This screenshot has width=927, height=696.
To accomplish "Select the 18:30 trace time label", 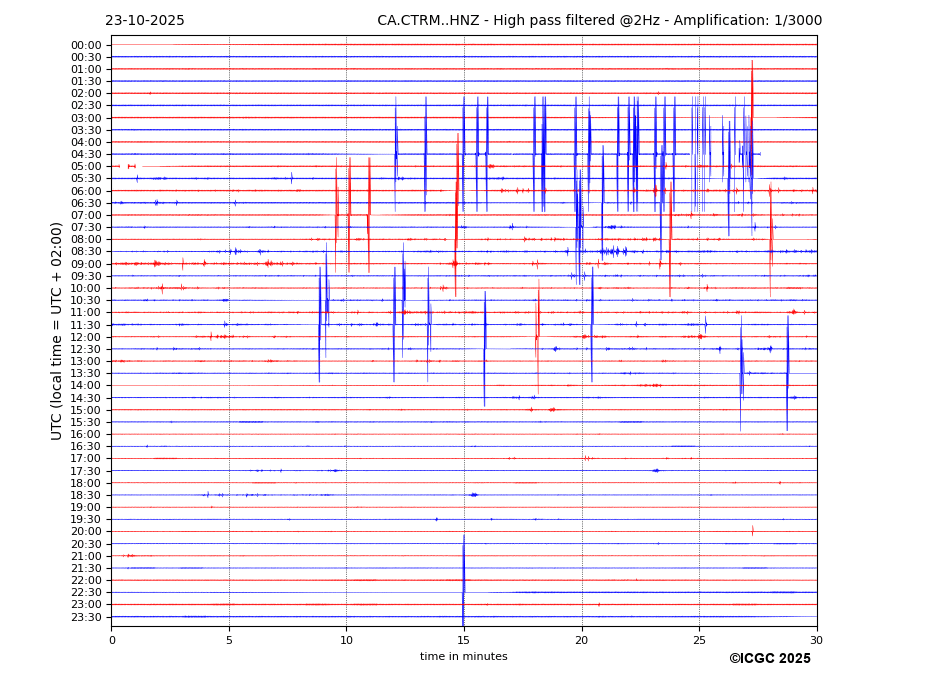I will [x=85, y=495].
